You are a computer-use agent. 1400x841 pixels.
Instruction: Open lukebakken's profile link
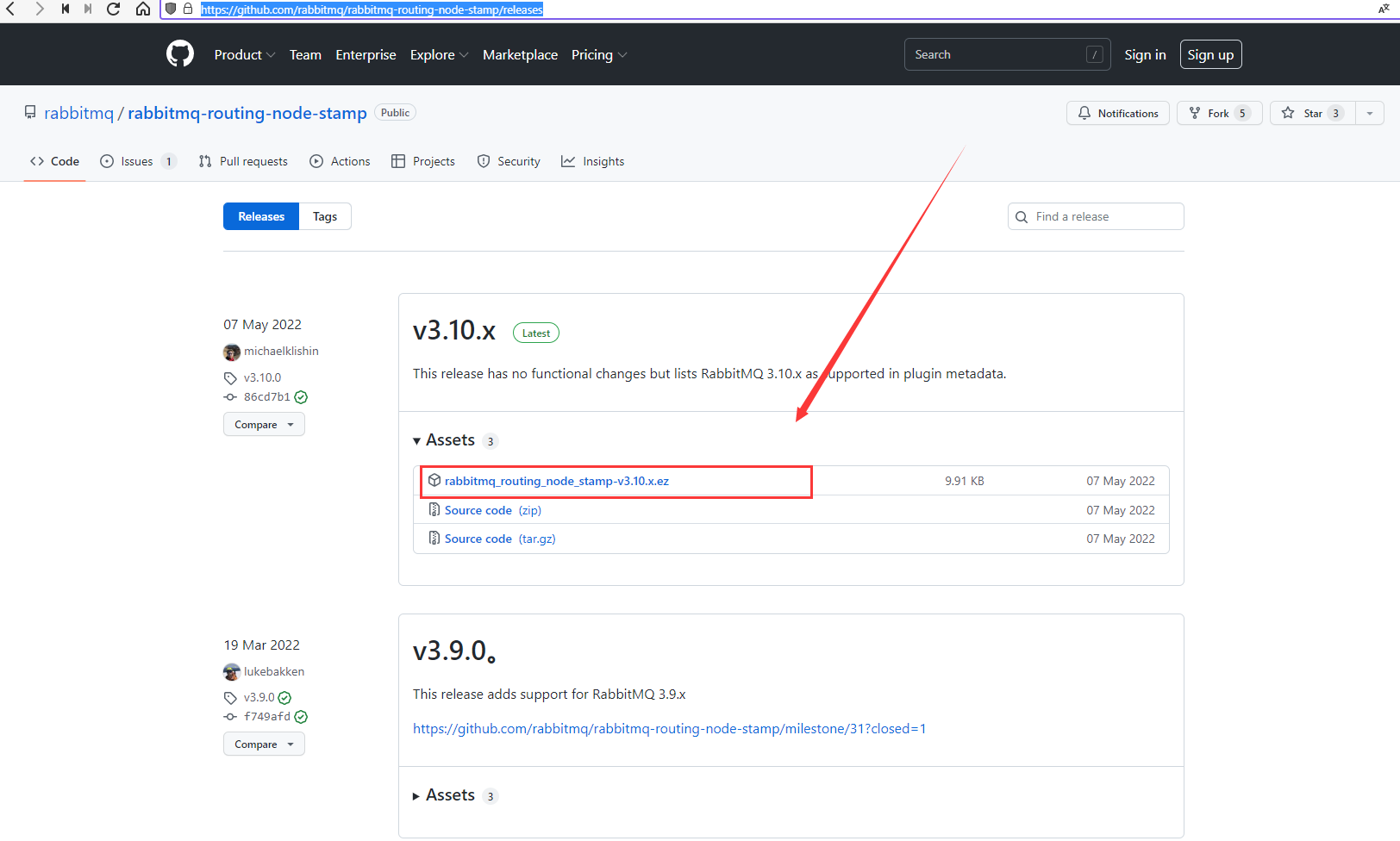coord(274,672)
